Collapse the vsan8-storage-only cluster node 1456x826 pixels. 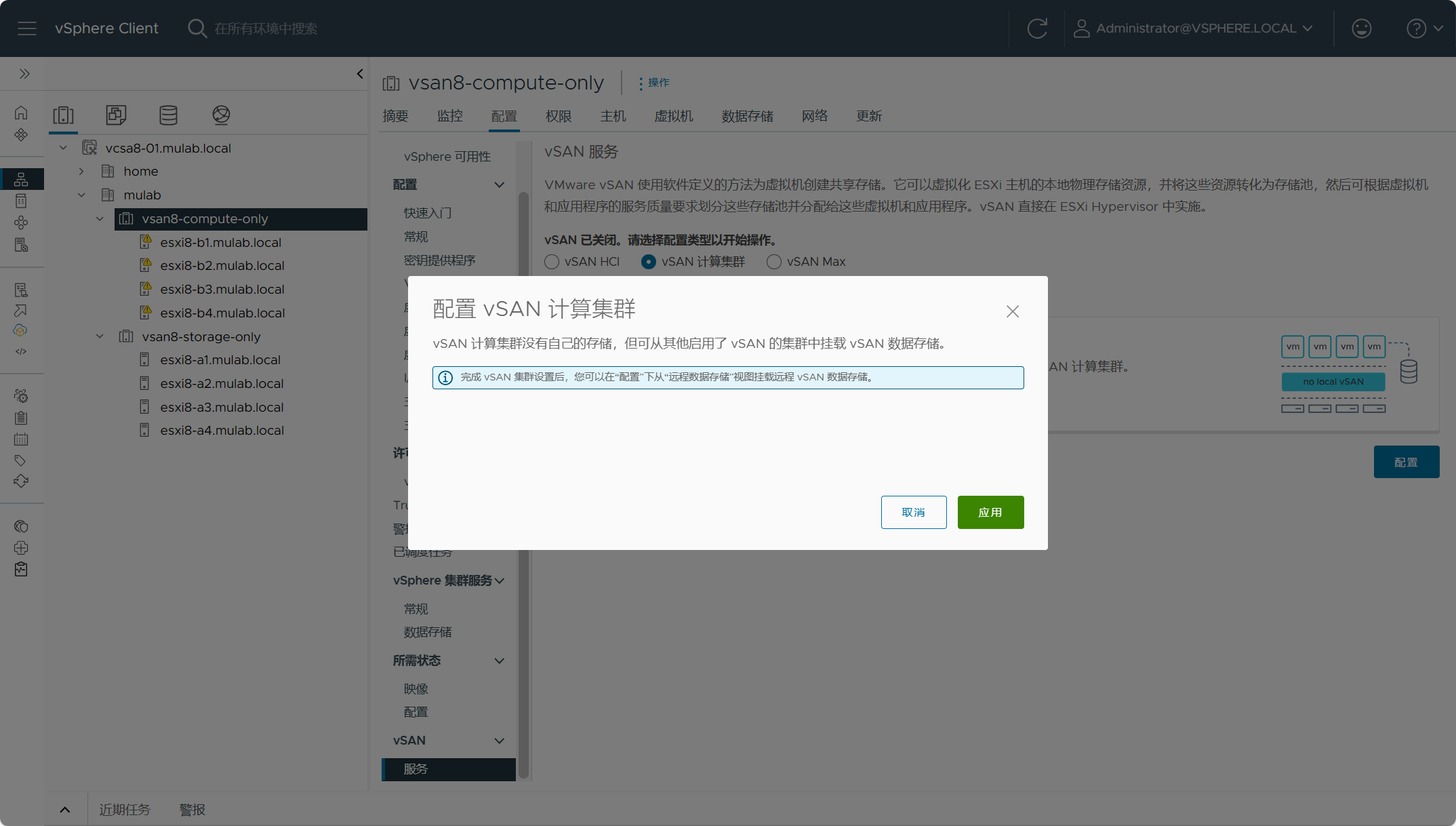point(100,336)
